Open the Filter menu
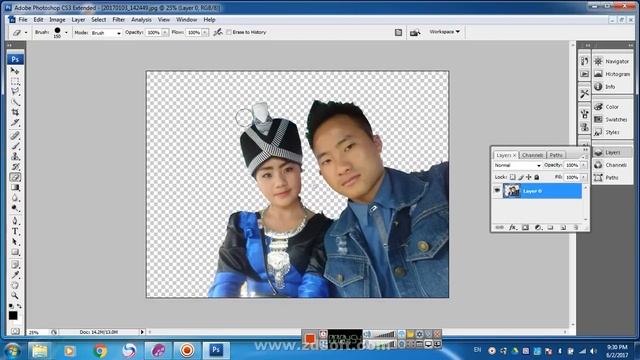The image size is (640, 360). (118, 20)
